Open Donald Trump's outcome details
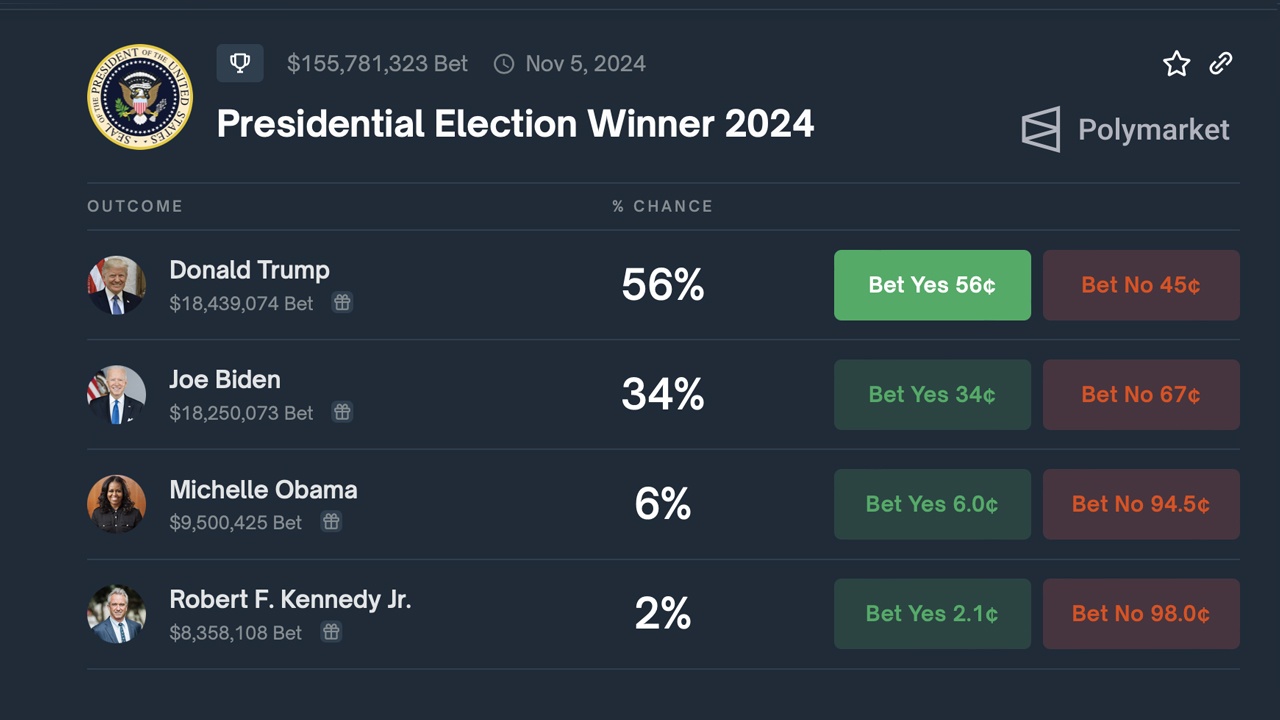1280x720 pixels. tap(249, 270)
